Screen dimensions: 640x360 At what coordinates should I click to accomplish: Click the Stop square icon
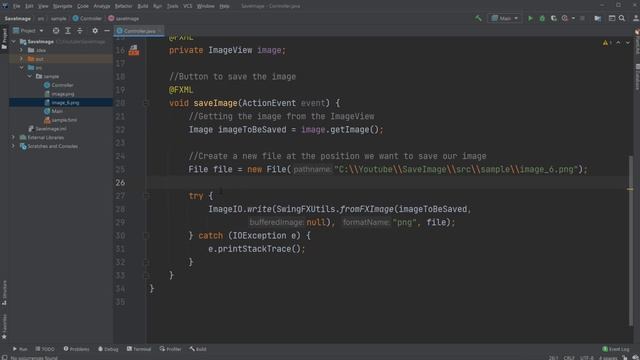click(x=582, y=18)
